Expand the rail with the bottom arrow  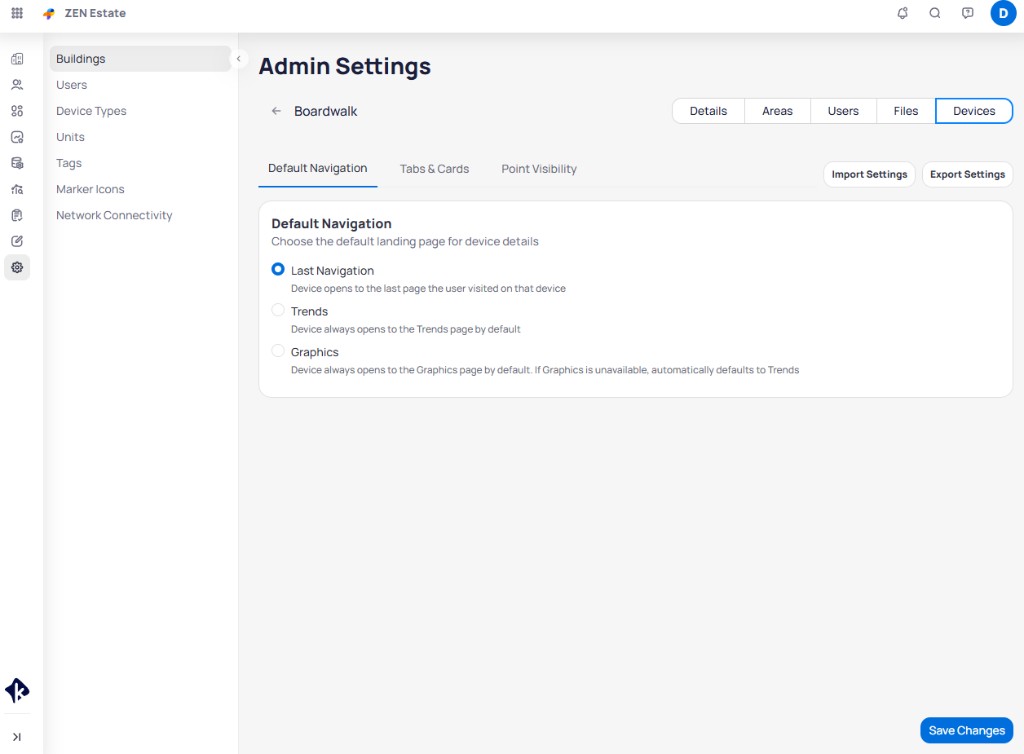(17, 737)
